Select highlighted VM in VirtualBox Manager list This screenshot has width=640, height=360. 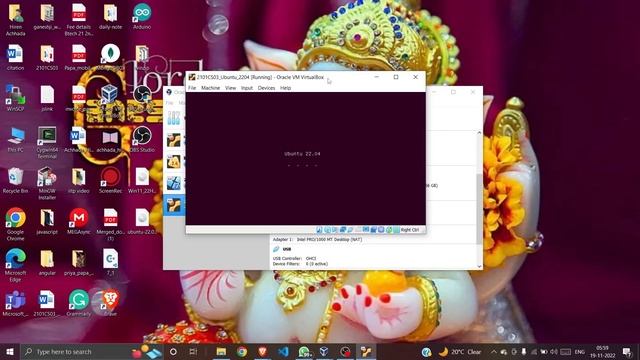coord(174,204)
